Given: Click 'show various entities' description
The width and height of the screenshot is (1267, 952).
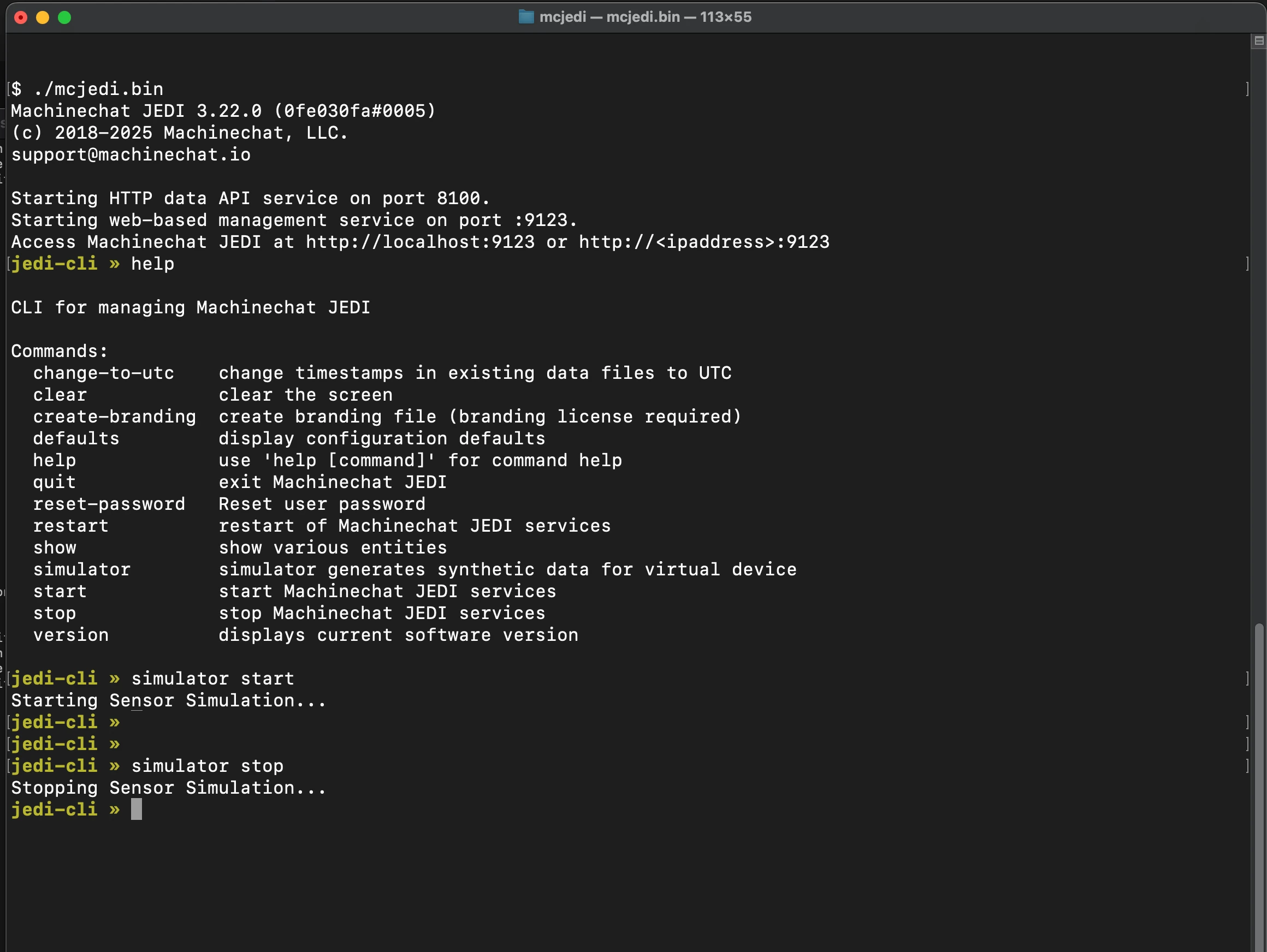Looking at the screenshot, I should [x=332, y=548].
